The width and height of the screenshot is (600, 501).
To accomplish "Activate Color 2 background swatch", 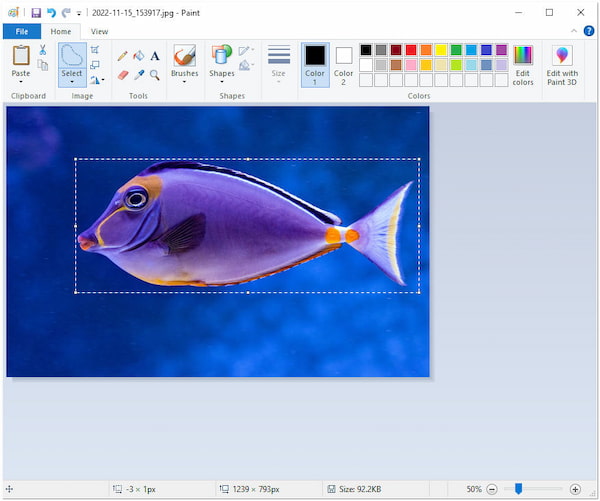I will click(x=344, y=65).
